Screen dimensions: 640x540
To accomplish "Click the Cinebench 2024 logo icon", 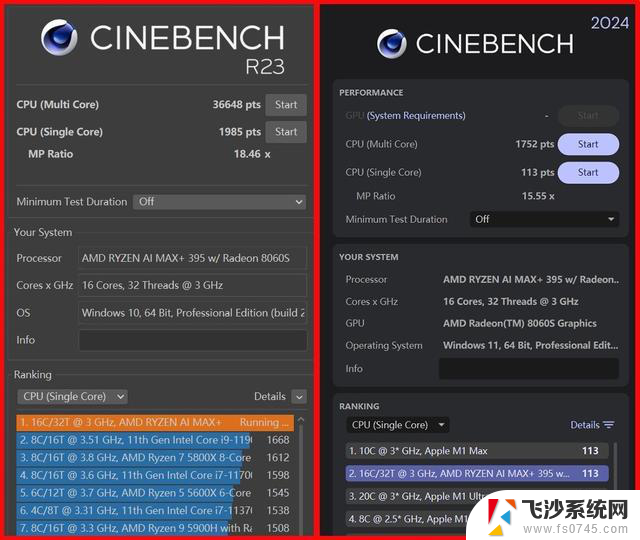I will 391,44.
